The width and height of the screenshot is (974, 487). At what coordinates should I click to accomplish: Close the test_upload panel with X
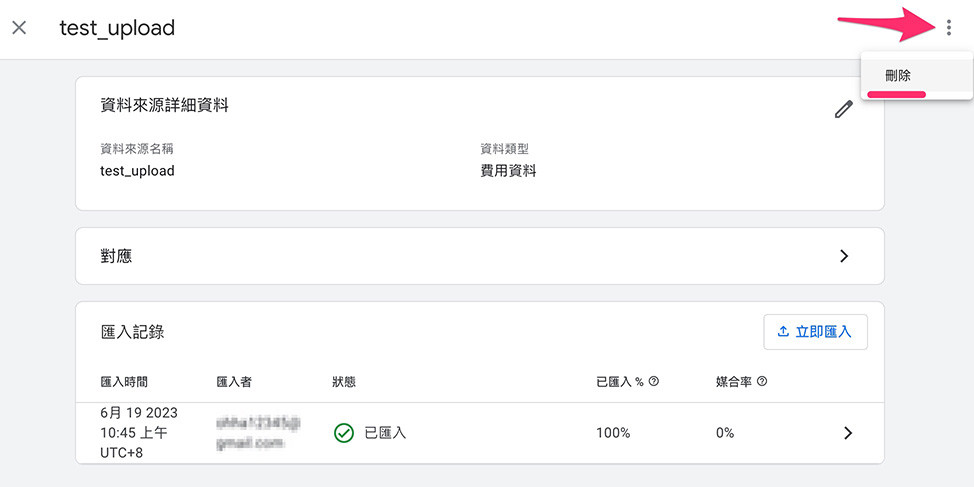pyautogui.click(x=19, y=28)
